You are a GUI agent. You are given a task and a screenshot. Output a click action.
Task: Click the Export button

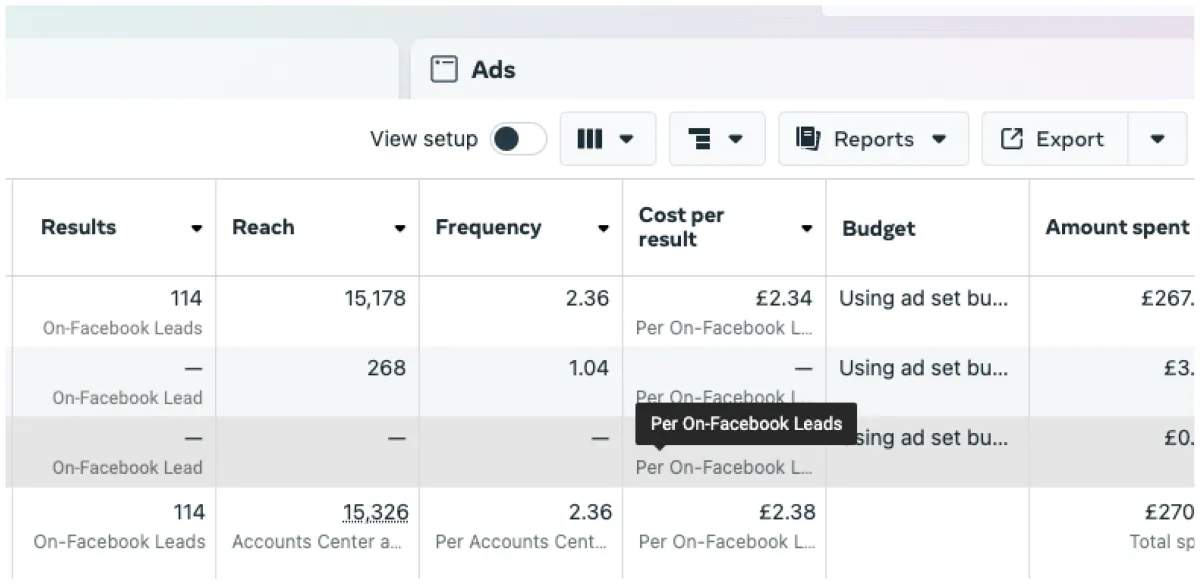coord(1054,139)
